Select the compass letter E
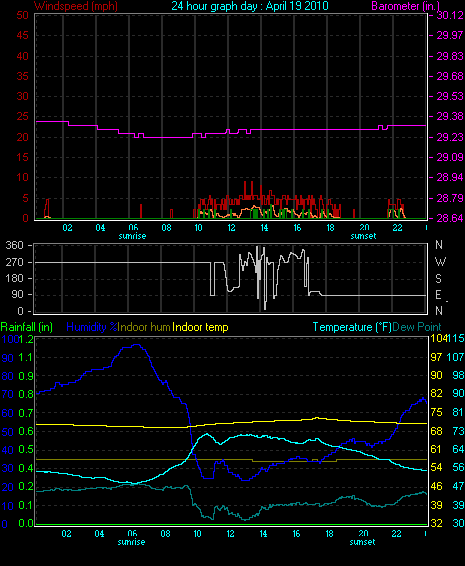The height and width of the screenshot is (566, 465). click(x=438, y=295)
